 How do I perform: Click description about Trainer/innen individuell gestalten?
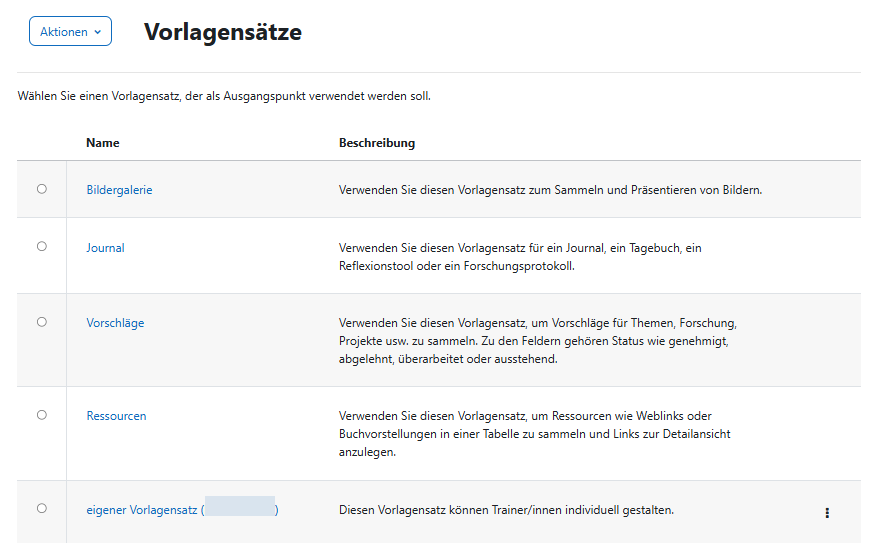[506, 510]
